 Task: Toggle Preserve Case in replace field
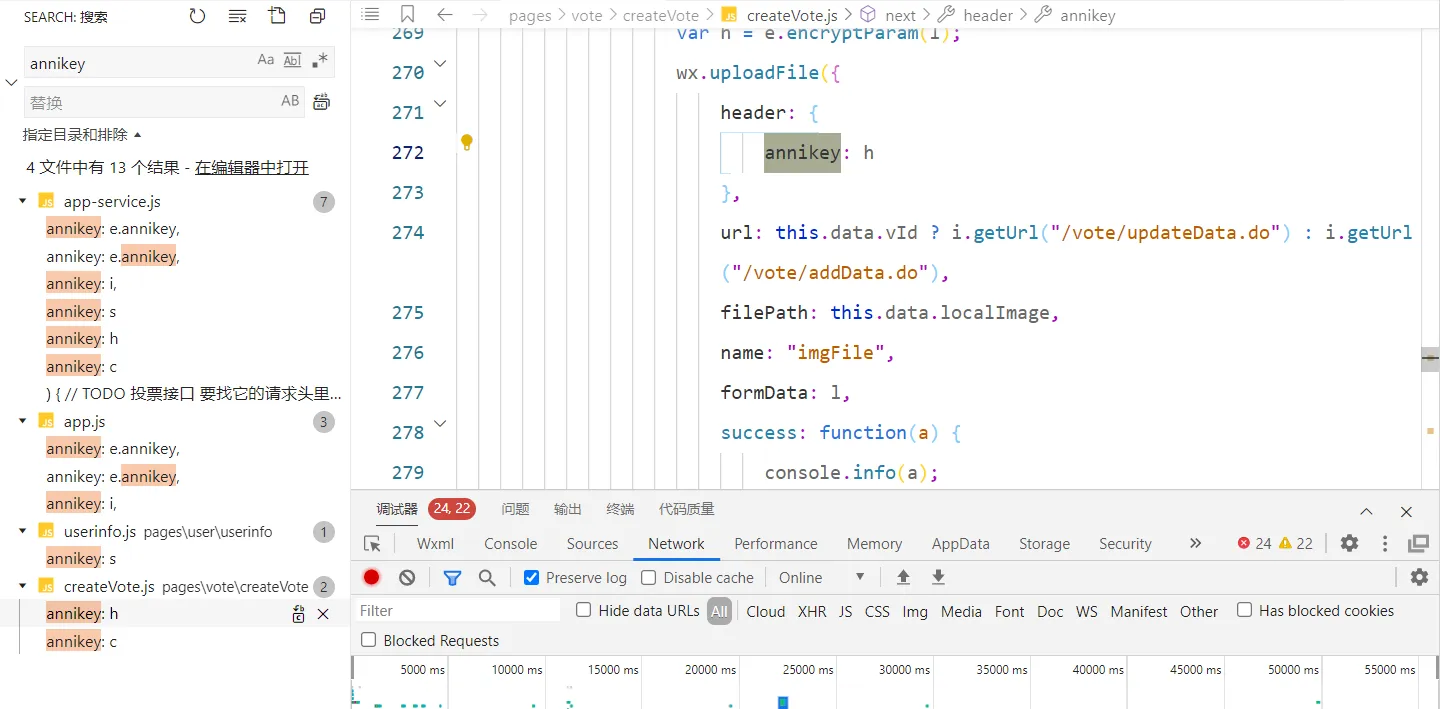coord(290,100)
